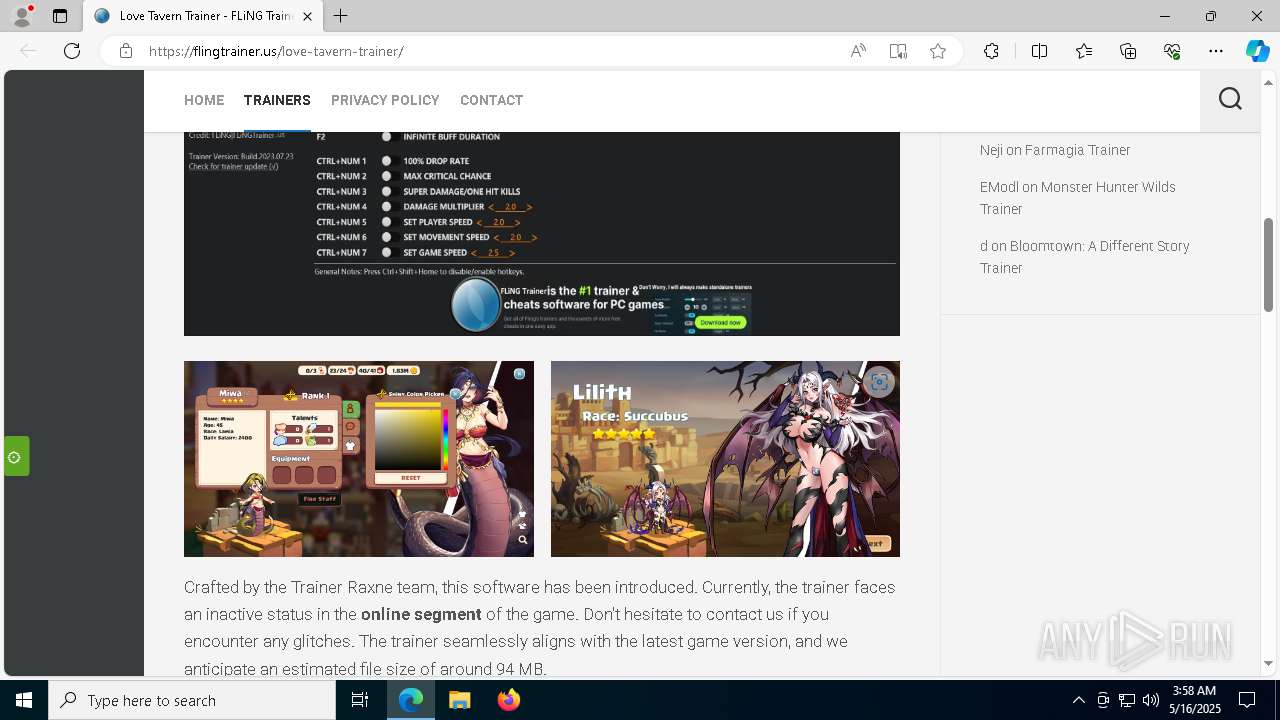Viewport: 1280px width, 720px height.
Task: Click the EModl commenter name
Action: (999, 187)
